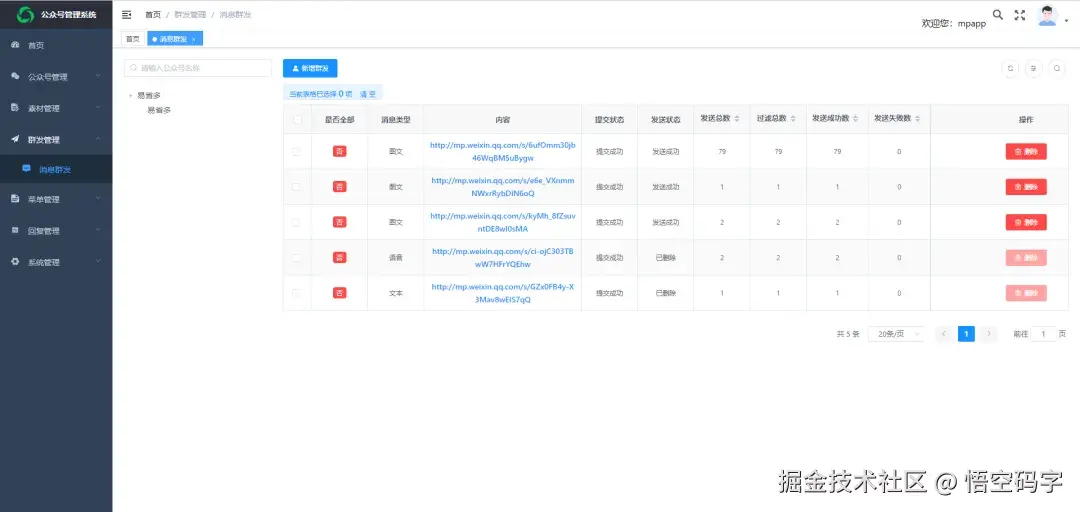Sort by 发送失败数 column arrows
1080x512 pixels.
[918, 119]
